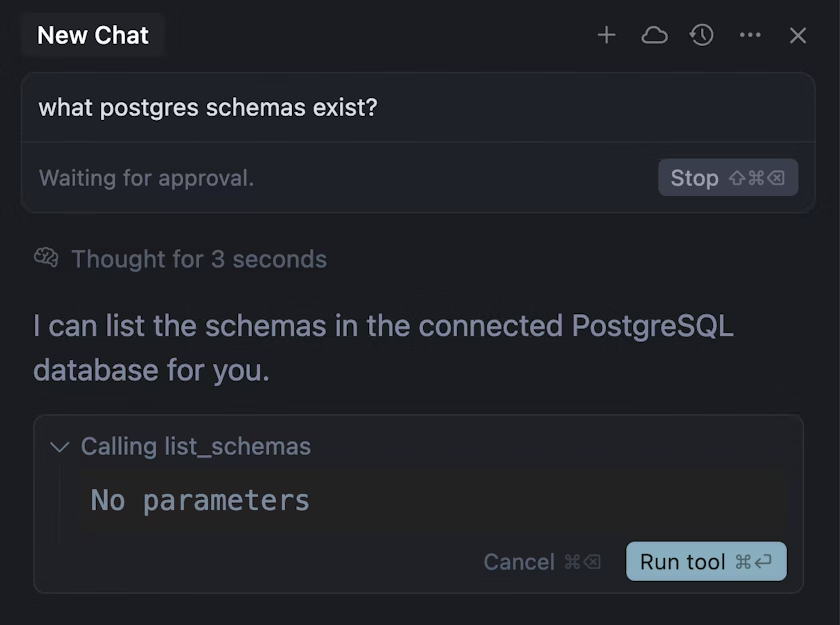
Task: Collapse the list_schemas tool call chevron
Action: click(59, 447)
